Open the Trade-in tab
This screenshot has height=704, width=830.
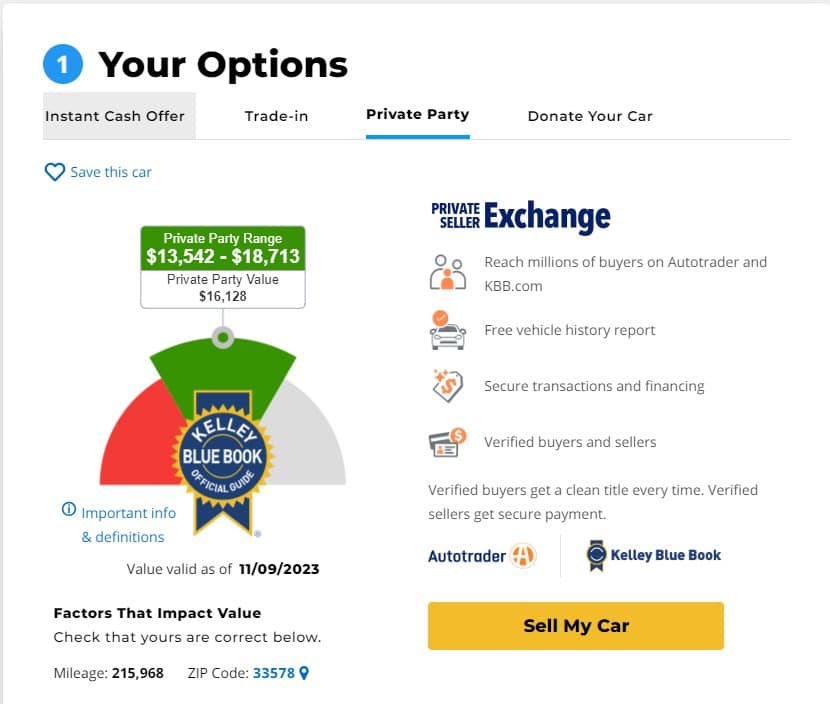pos(276,116)
